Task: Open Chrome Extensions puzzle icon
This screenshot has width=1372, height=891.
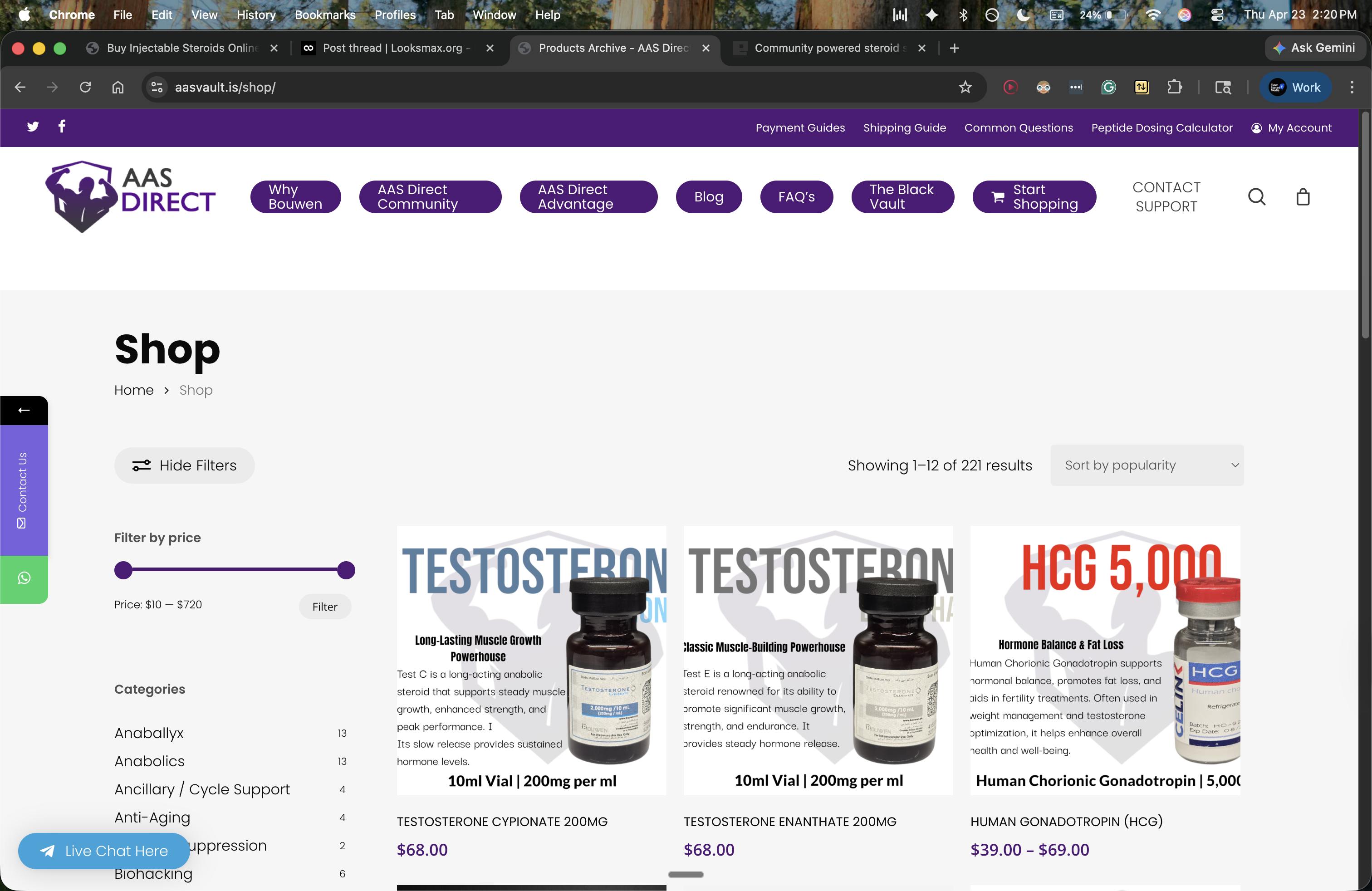Action: coord(1174,87)
